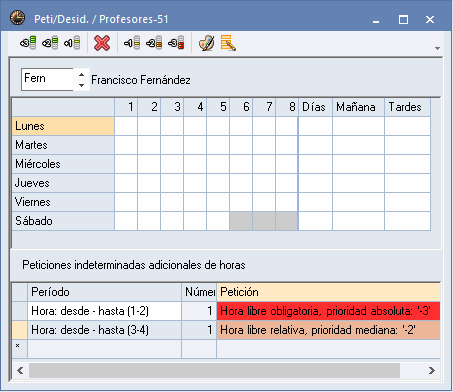Click the period 3 column header
Viewport: 453px width, 392px height.
[172, 107]
